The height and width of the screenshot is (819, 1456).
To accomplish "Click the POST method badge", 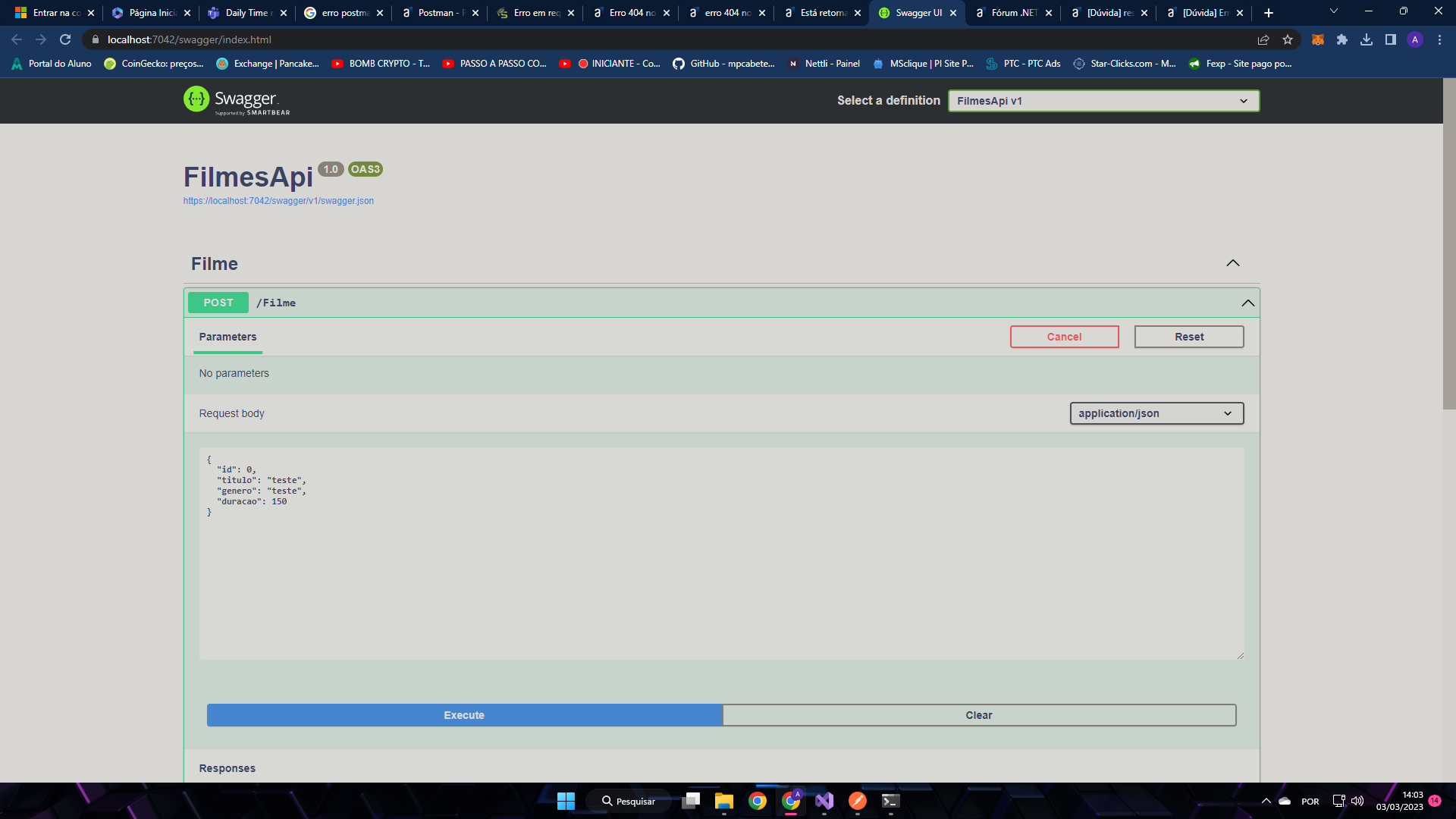I will [218, 303].
